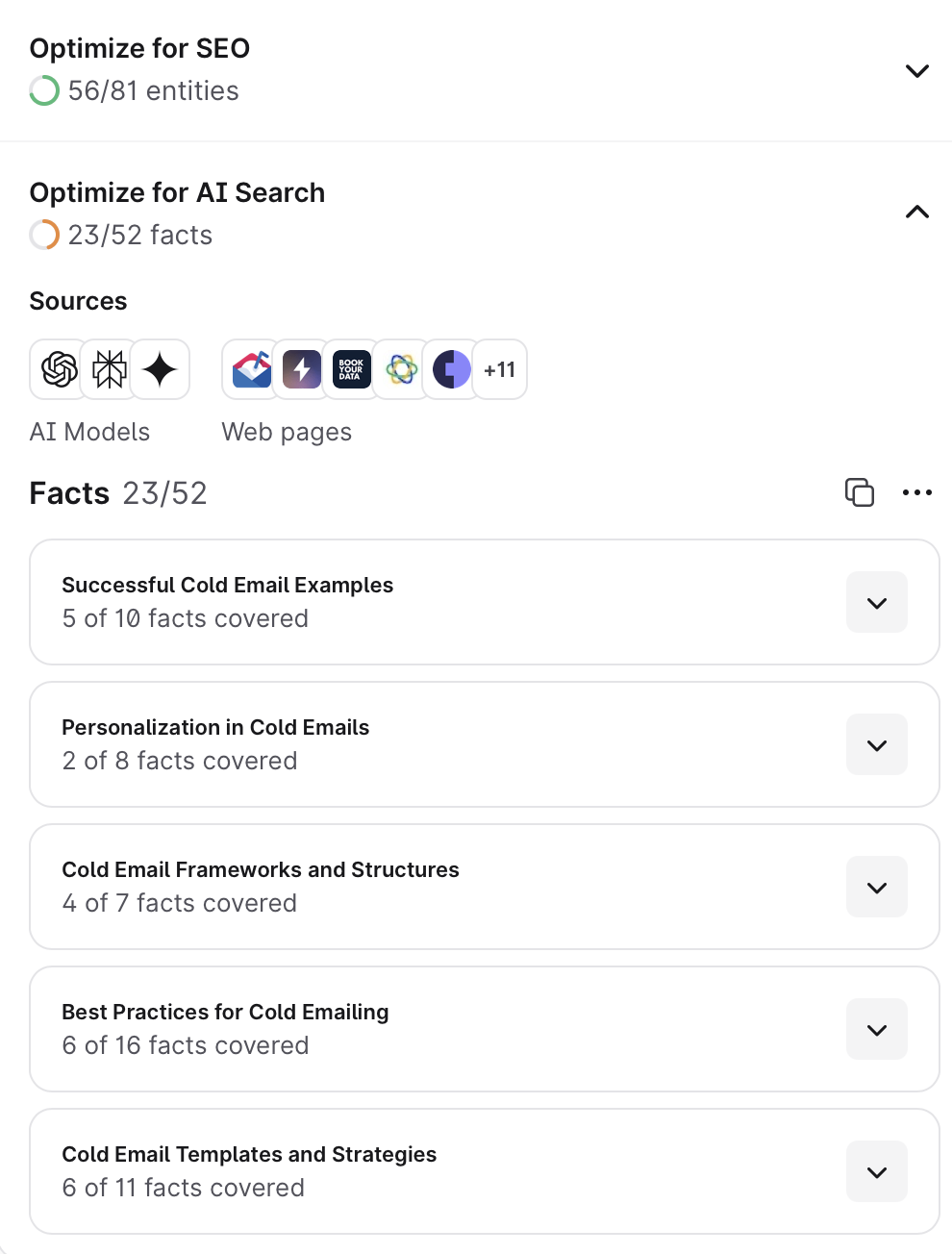Open the Facts three-dot more menu
The image size is (952, 1254).
(x=916, y=492)
